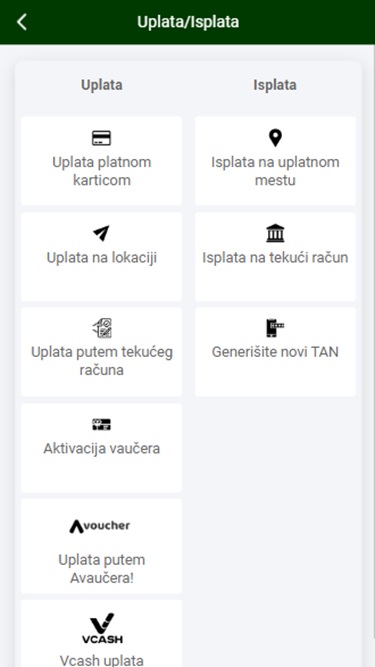Click the map pin location icon
The image size is (375, 667).
tap(275, 138)
